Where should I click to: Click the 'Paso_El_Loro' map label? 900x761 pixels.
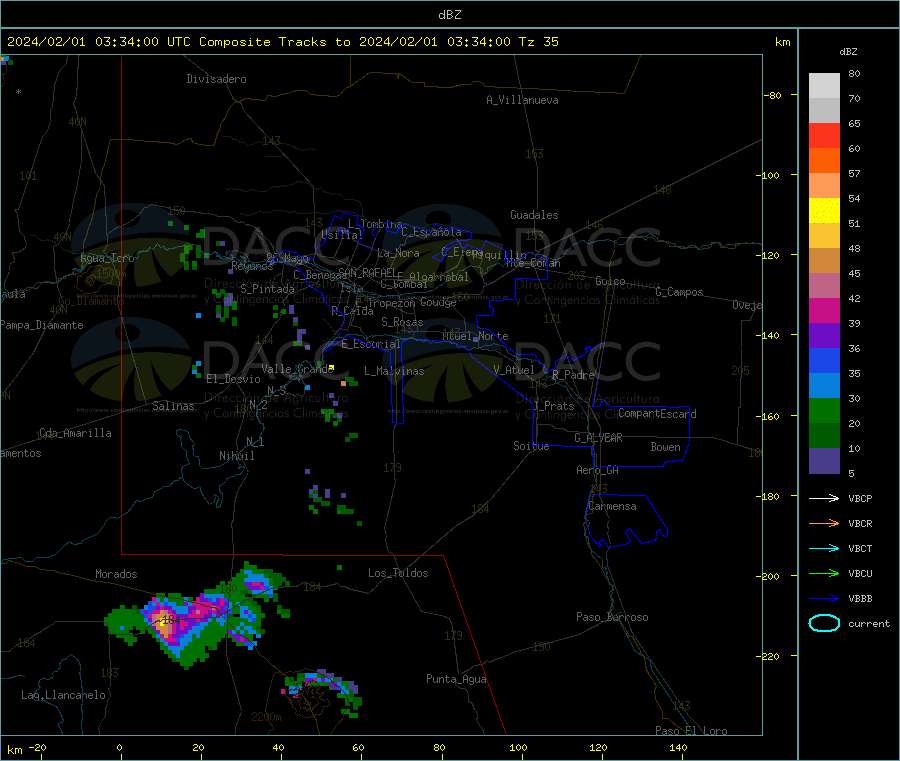click(691, 731)
